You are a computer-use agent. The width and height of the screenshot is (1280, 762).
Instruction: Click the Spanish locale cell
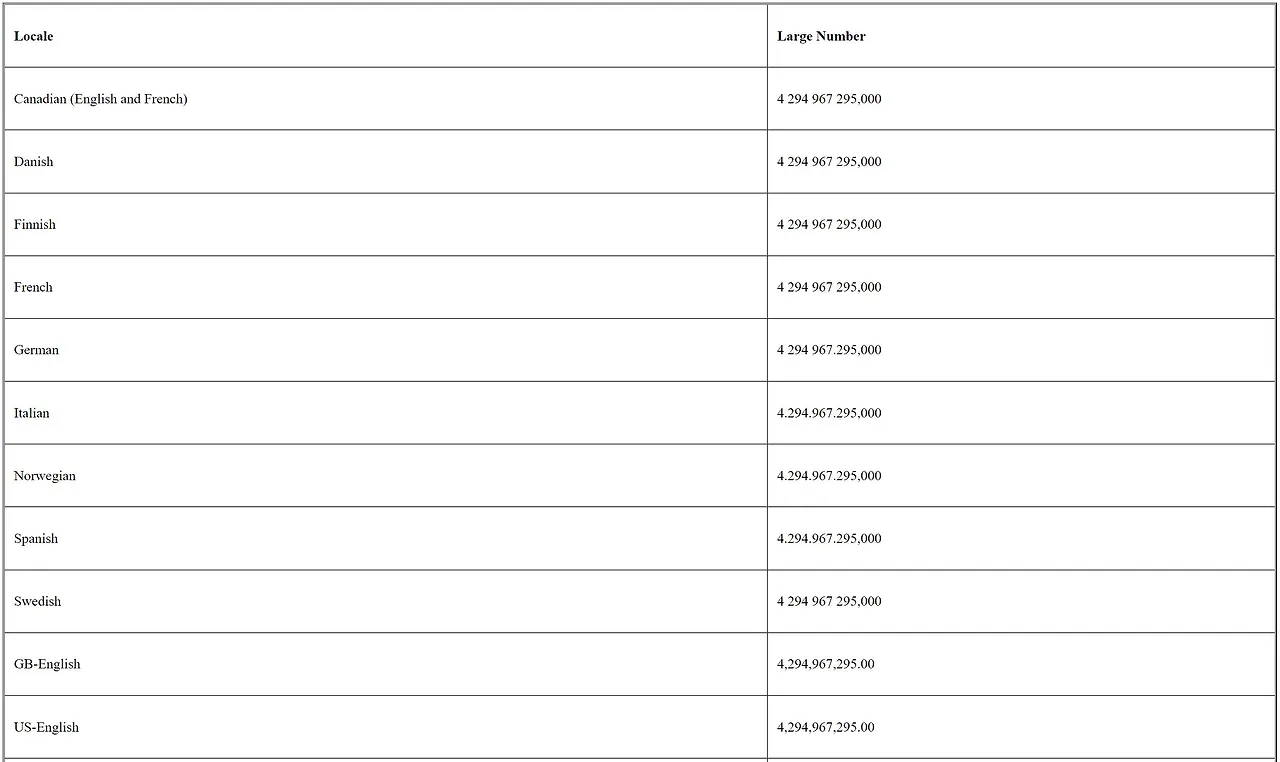tap(36, 539)
